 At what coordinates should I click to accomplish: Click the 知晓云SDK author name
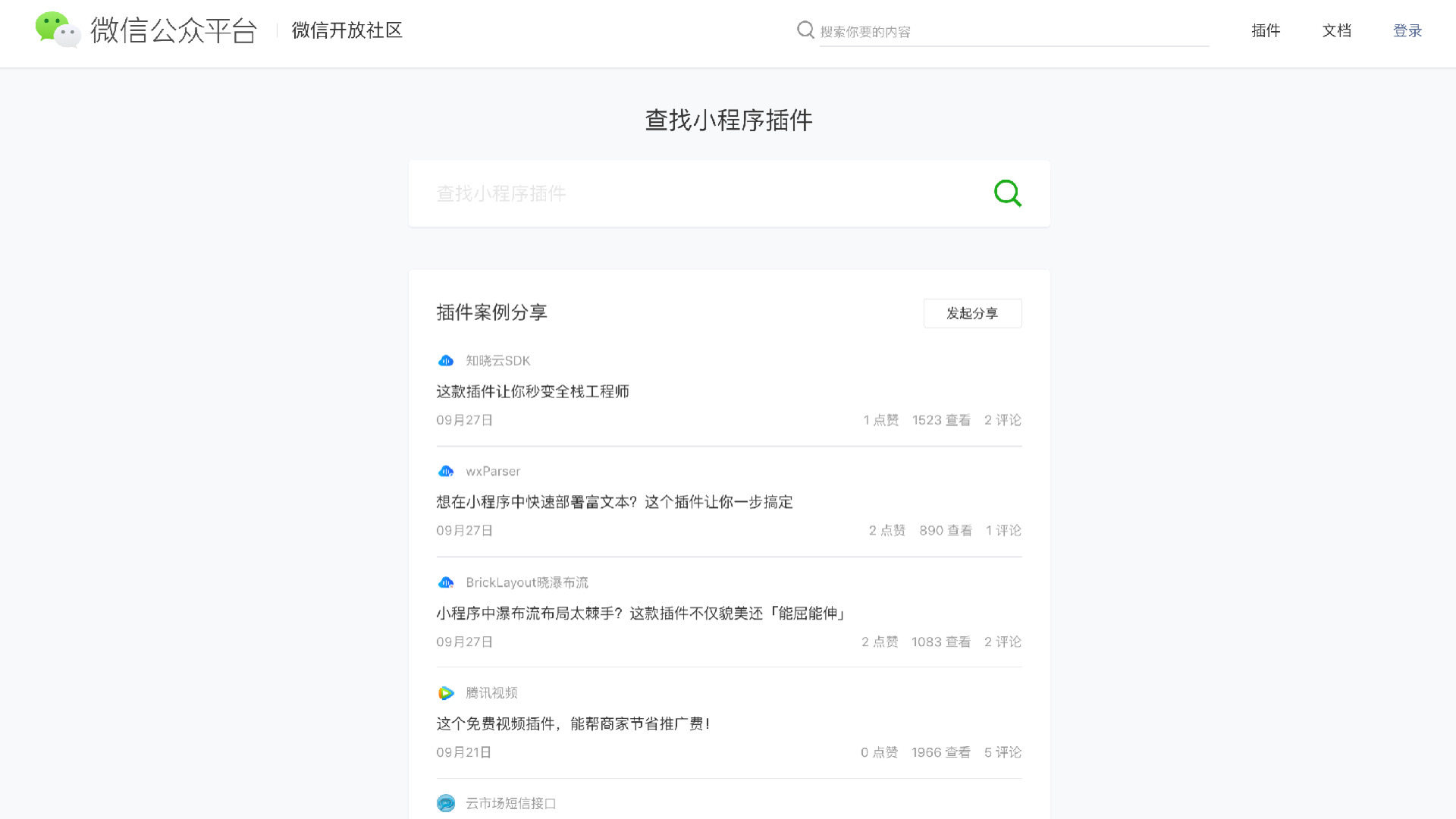[498, 361]
